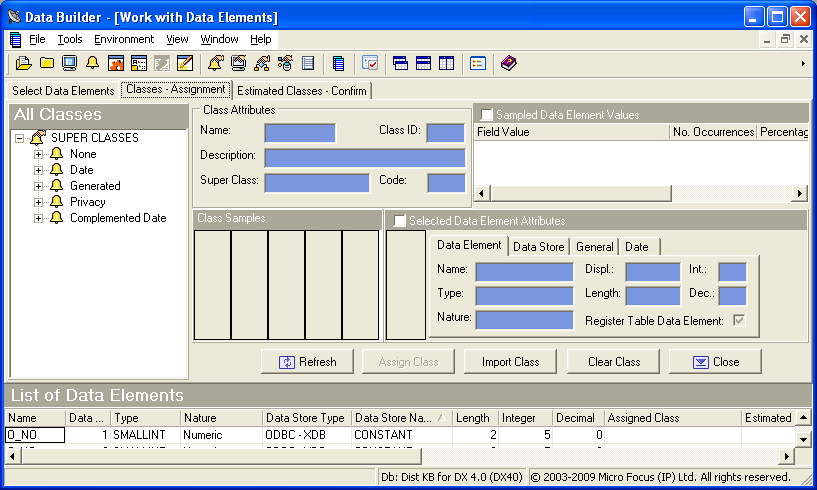Click the open folder toolbar icon
This screenshot has height=490, width=817.
click(24, 63)
